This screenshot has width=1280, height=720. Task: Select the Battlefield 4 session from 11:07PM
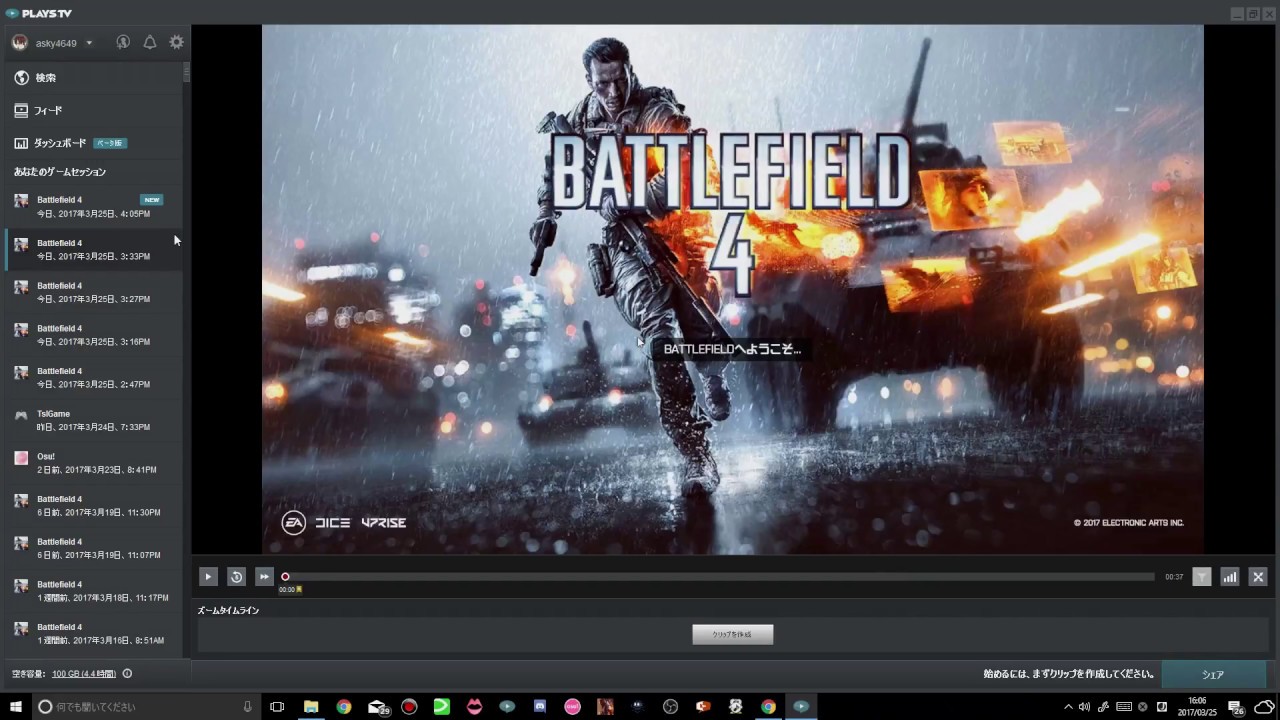point(92,548)
